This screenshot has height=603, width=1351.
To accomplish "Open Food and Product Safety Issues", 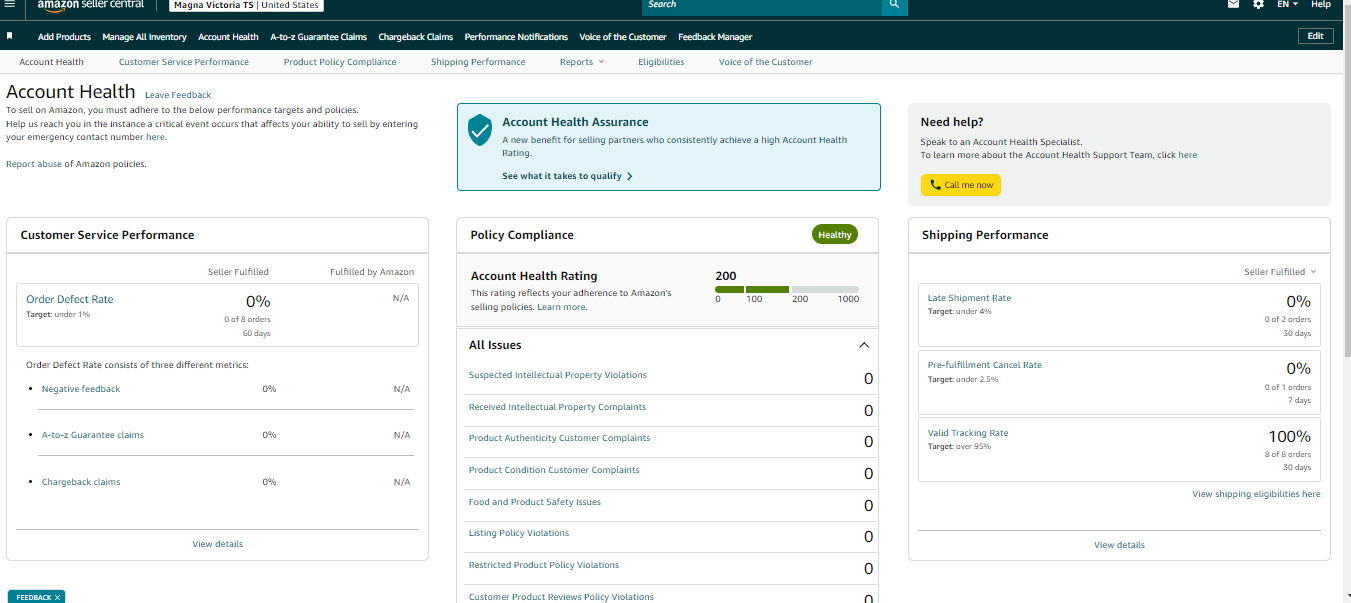I will pyautogui.click(x=535, y=502).
